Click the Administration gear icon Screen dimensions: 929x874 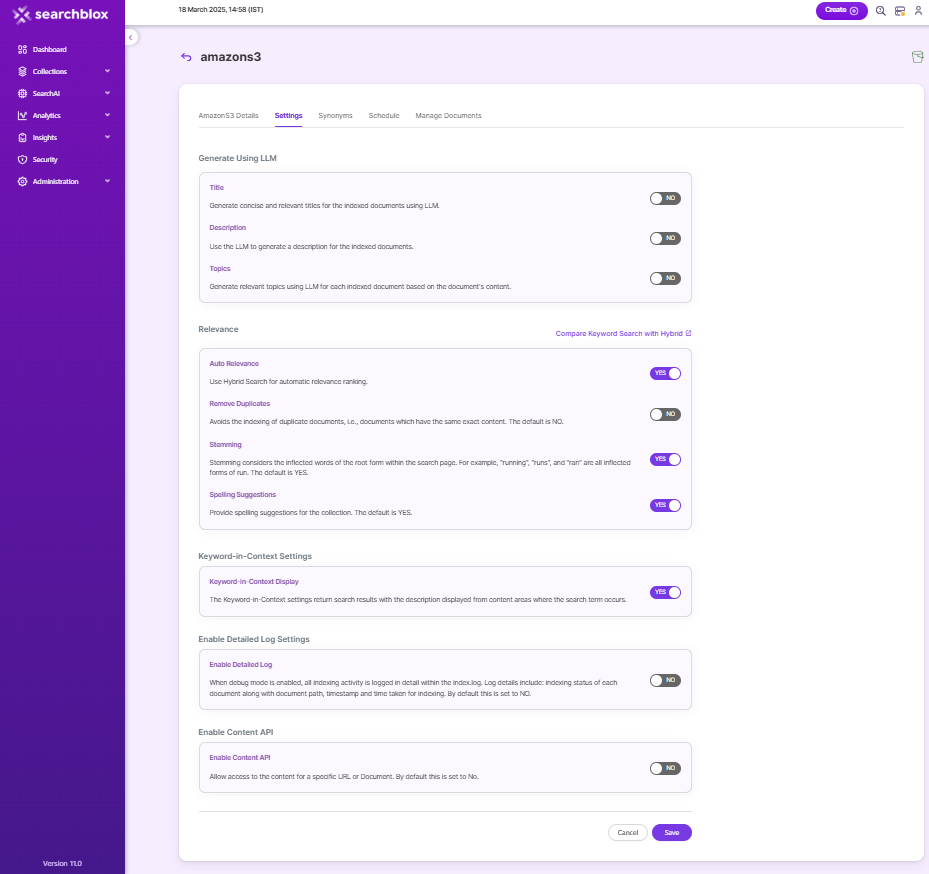[23, 181]
